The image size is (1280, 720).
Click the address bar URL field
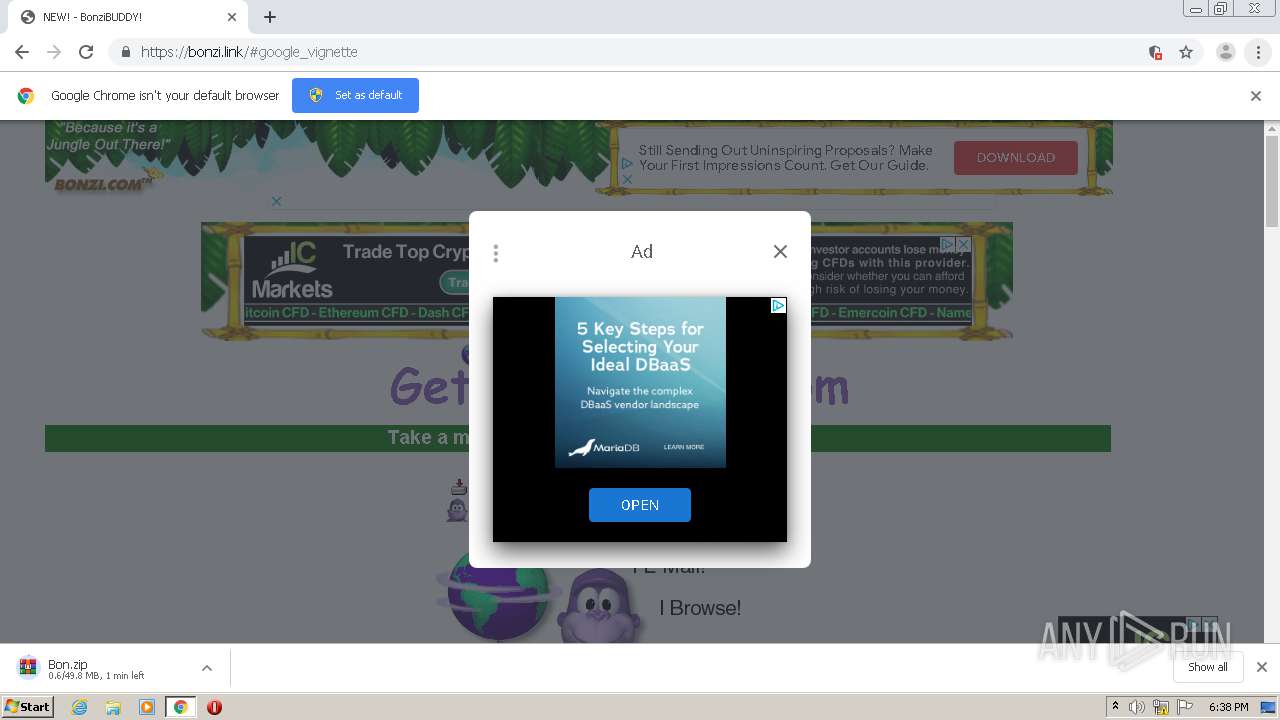(640, 52)
